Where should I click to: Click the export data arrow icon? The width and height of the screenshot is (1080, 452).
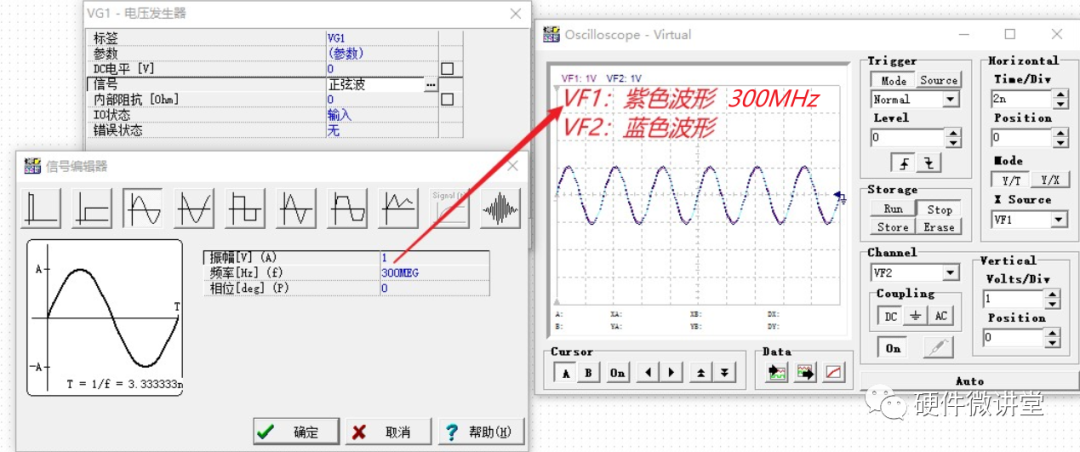click(806, 373)
